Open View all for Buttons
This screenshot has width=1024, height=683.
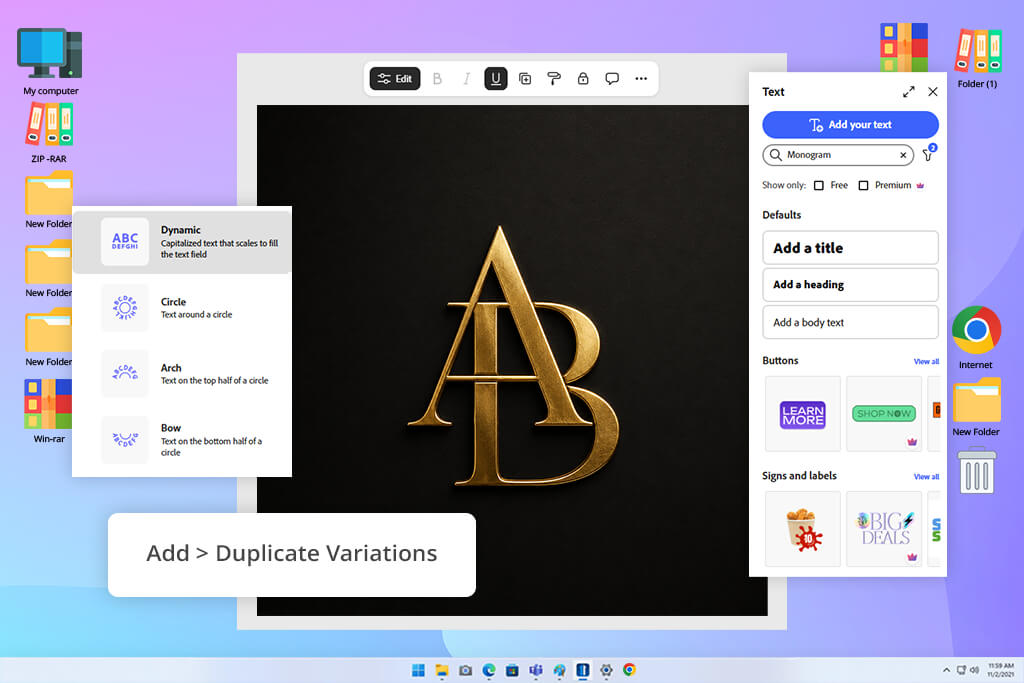(926, 361)
